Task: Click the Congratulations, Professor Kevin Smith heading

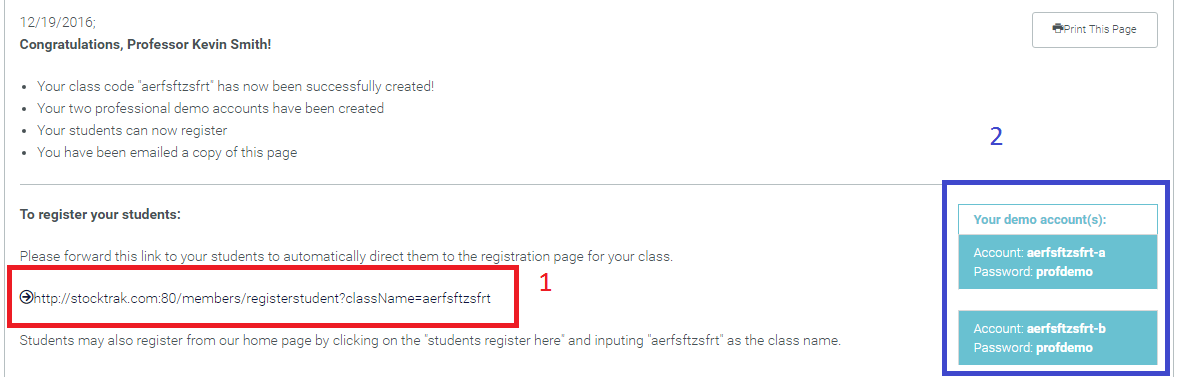Action: [145, 44]
